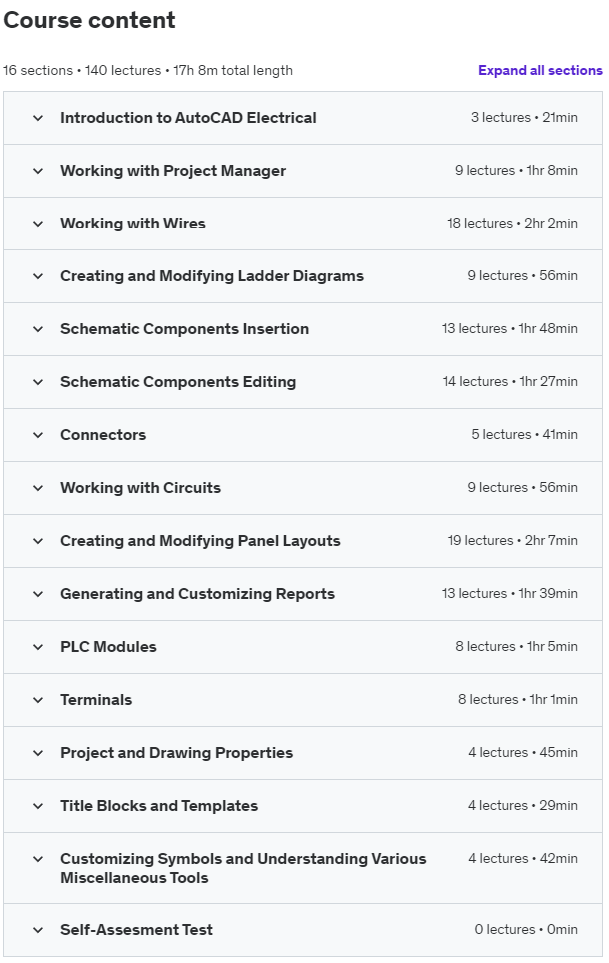Click the chevron beside Working with Wires
This screenshot has width=609, height=963.
pos(38,224)
